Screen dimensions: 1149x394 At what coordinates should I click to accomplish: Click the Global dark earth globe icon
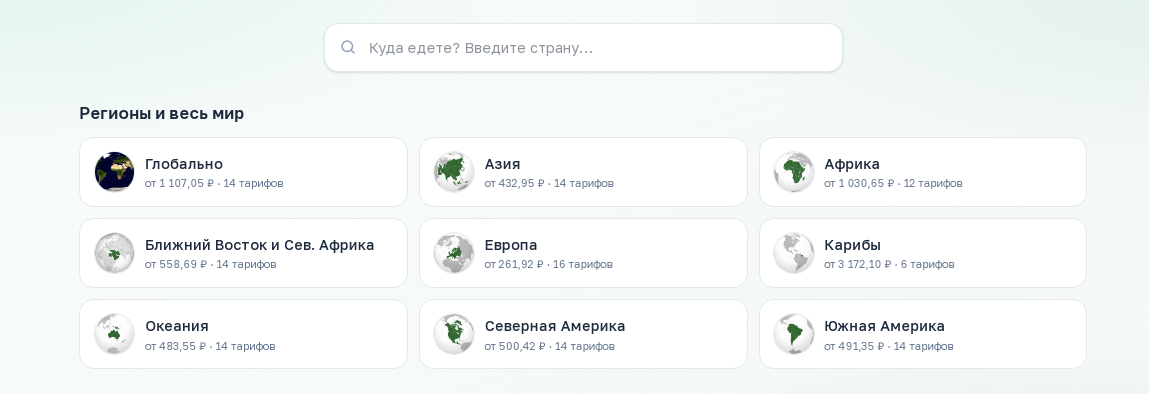tap(114, 172)
